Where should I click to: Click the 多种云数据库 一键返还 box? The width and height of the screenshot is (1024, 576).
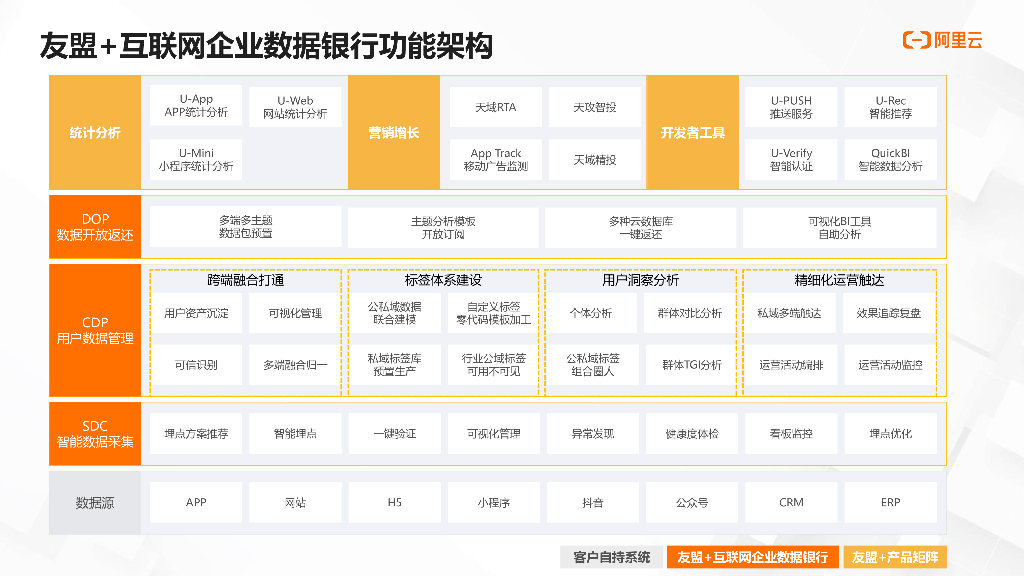point(641,227)
